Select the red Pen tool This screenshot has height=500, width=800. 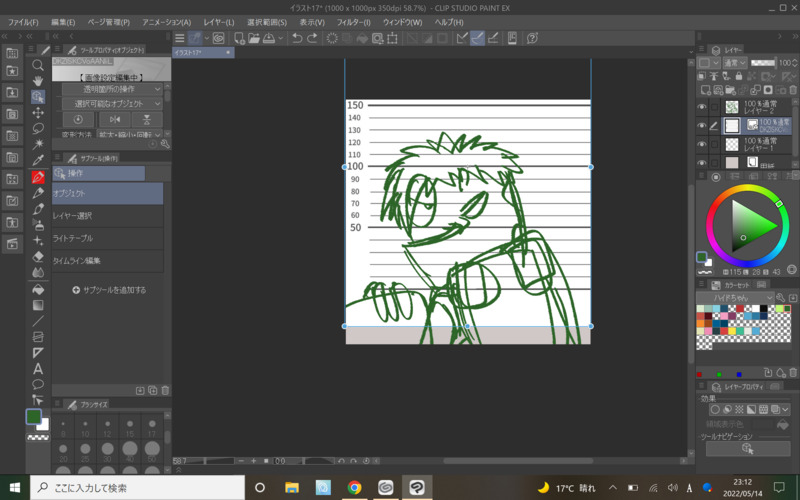point(38,177)
